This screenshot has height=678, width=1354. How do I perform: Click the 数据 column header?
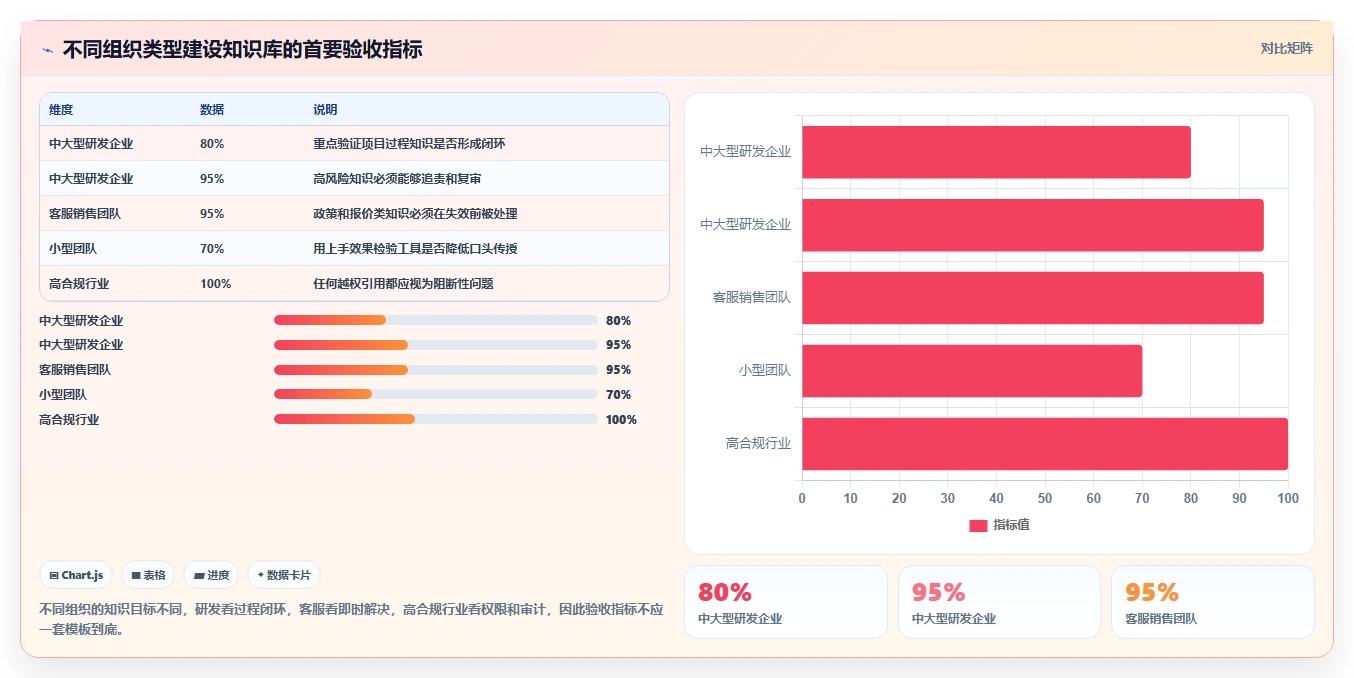coord(212,110)
